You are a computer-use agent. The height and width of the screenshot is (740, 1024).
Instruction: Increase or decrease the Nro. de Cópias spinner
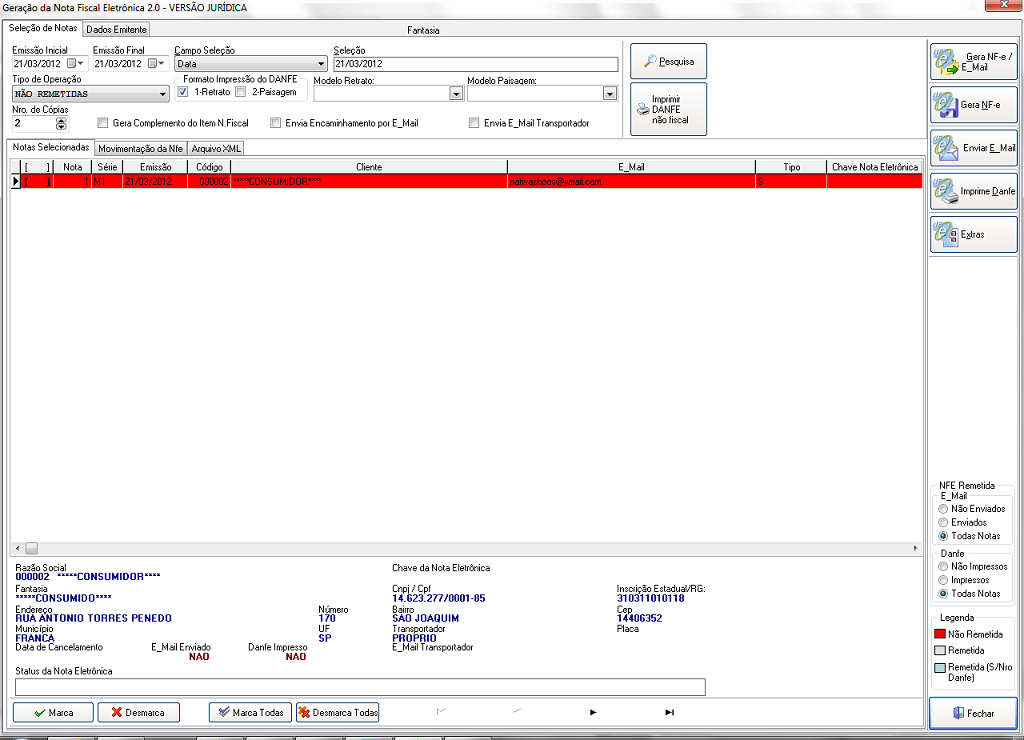point(61,123)
